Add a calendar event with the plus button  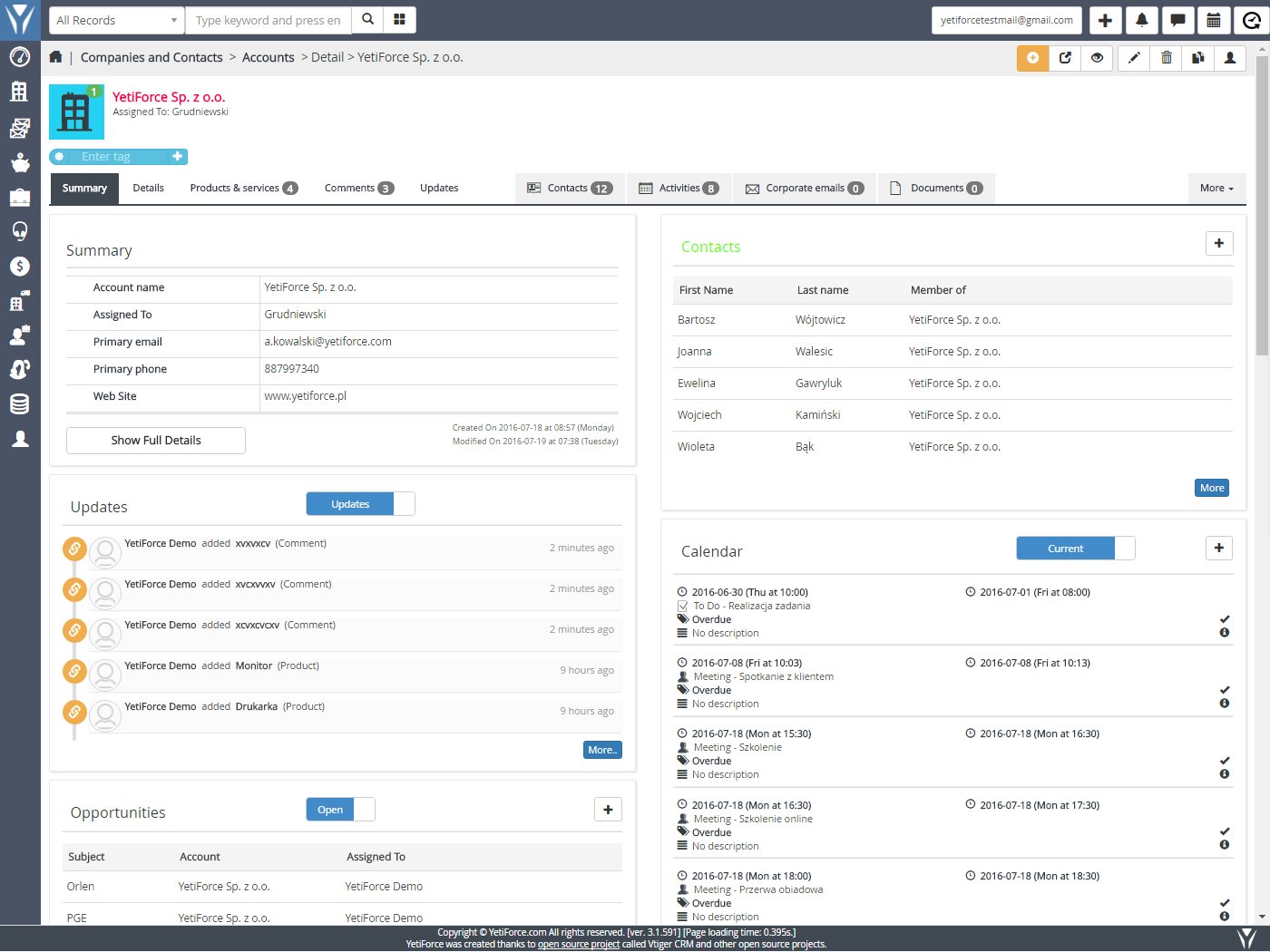(1219, 548)
